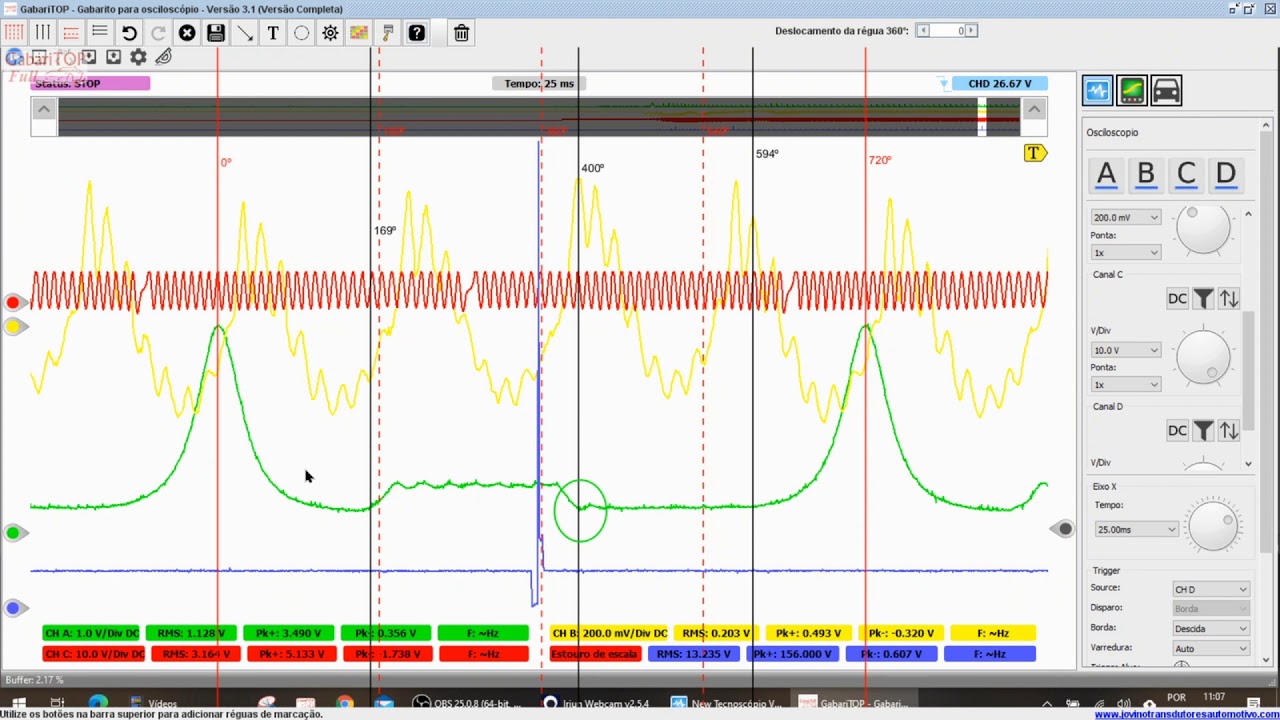Screen dimensions: 1280x720
Task: Click the export up-arrow tray icon
Action: (x=113, y=57)
